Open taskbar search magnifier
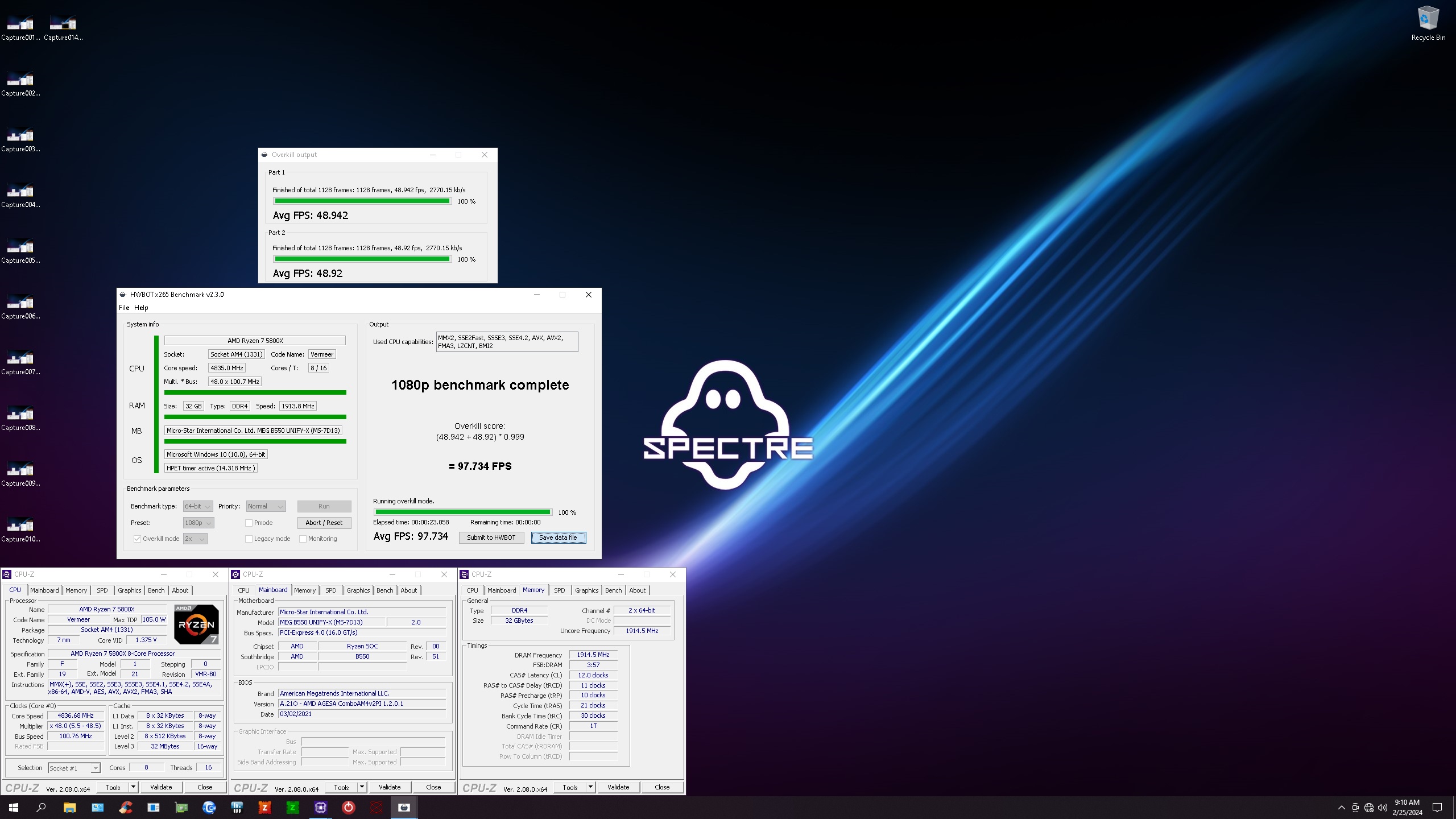The height and width of the screenshot is (819, 1456). (41, 807)
